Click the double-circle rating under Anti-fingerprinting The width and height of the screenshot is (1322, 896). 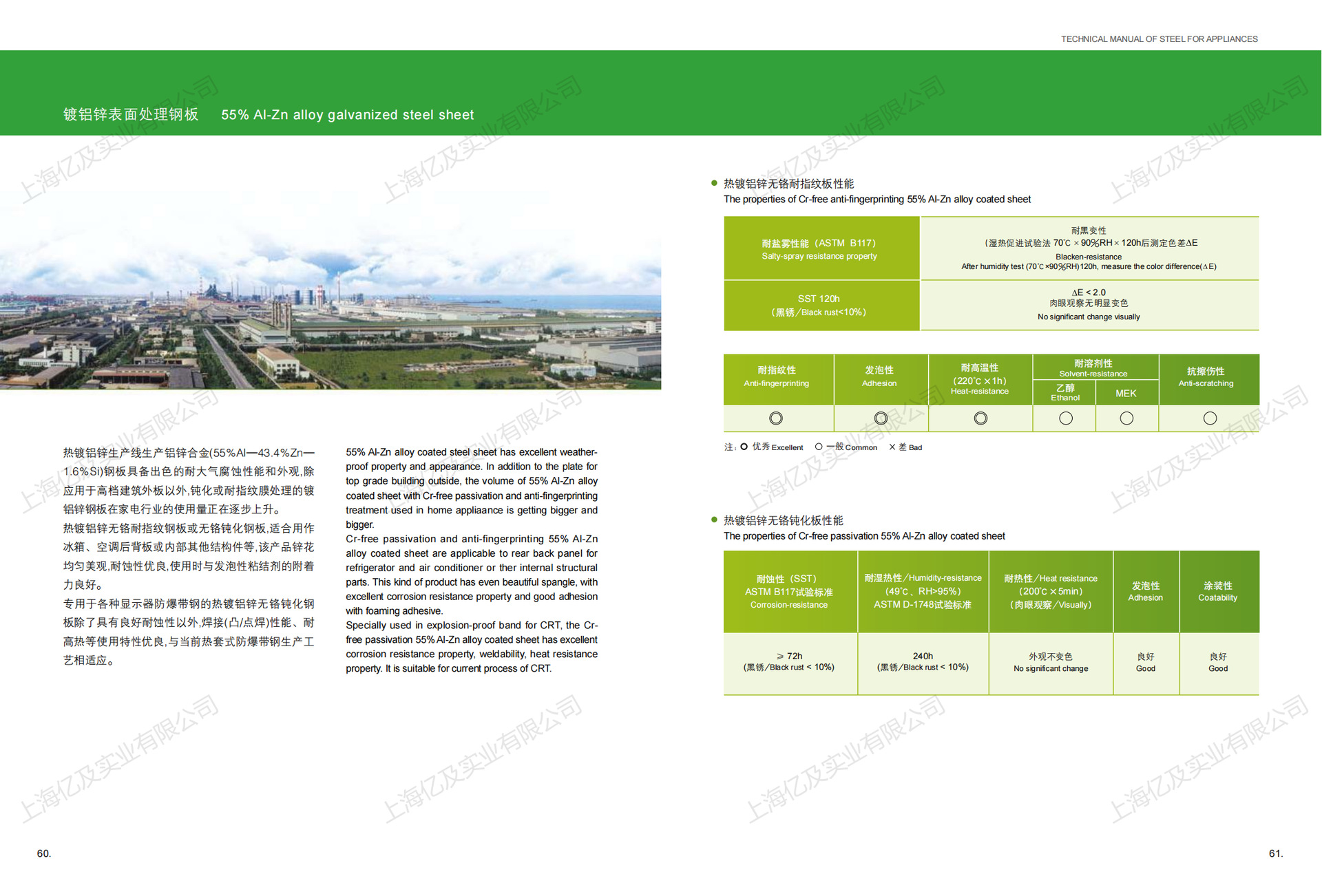click(x=776, y=418)
